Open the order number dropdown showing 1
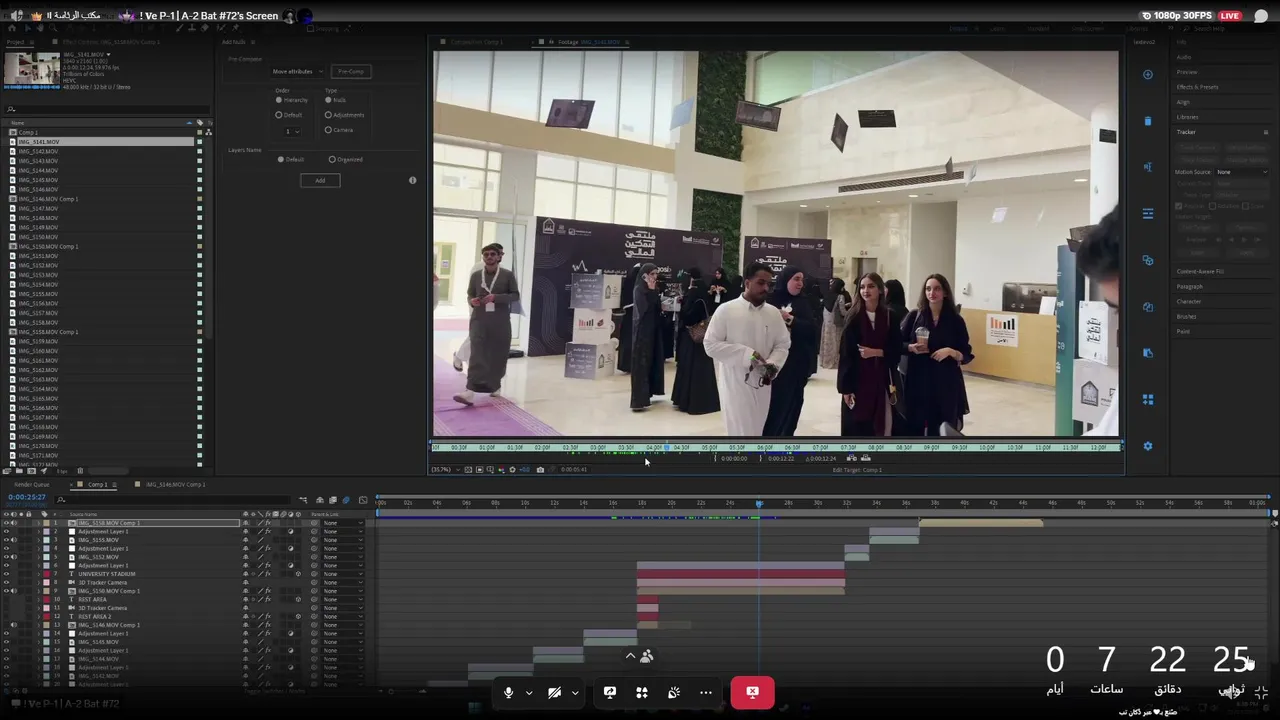The width and height of the screenshot is (1280, 720). (292, 131)
